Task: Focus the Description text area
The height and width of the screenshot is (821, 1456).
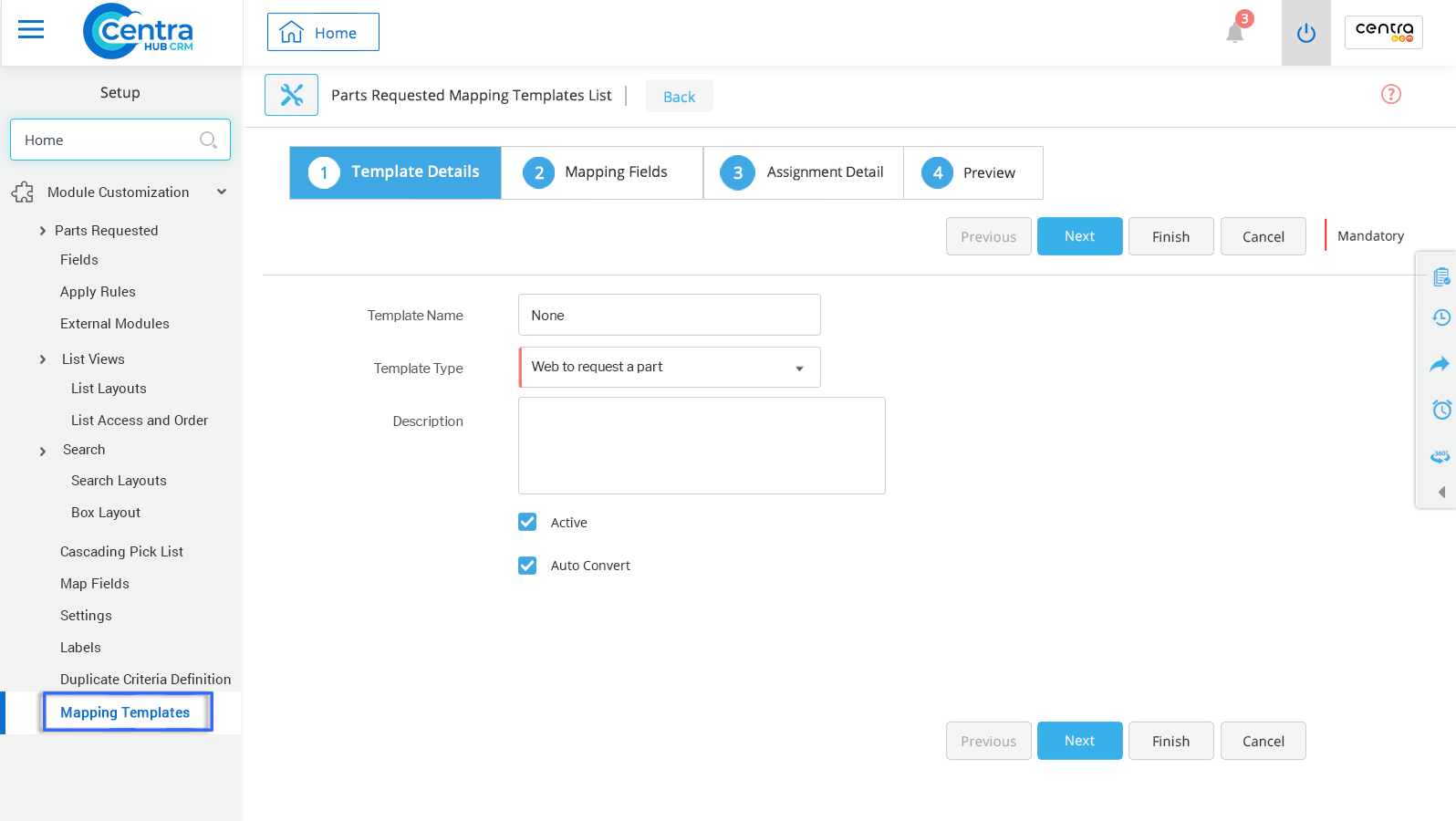Action: click(x=702, y=445)
